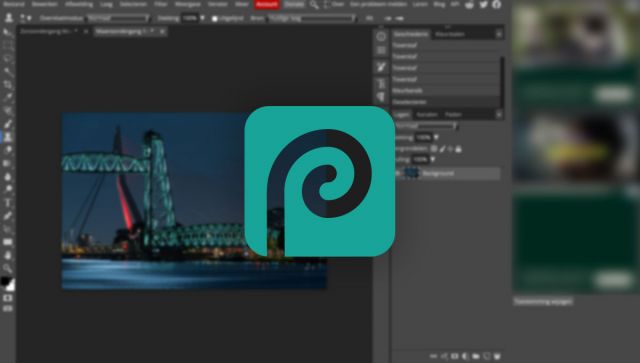
Task: Open the Selecteren menu
Action: point(133,4)
